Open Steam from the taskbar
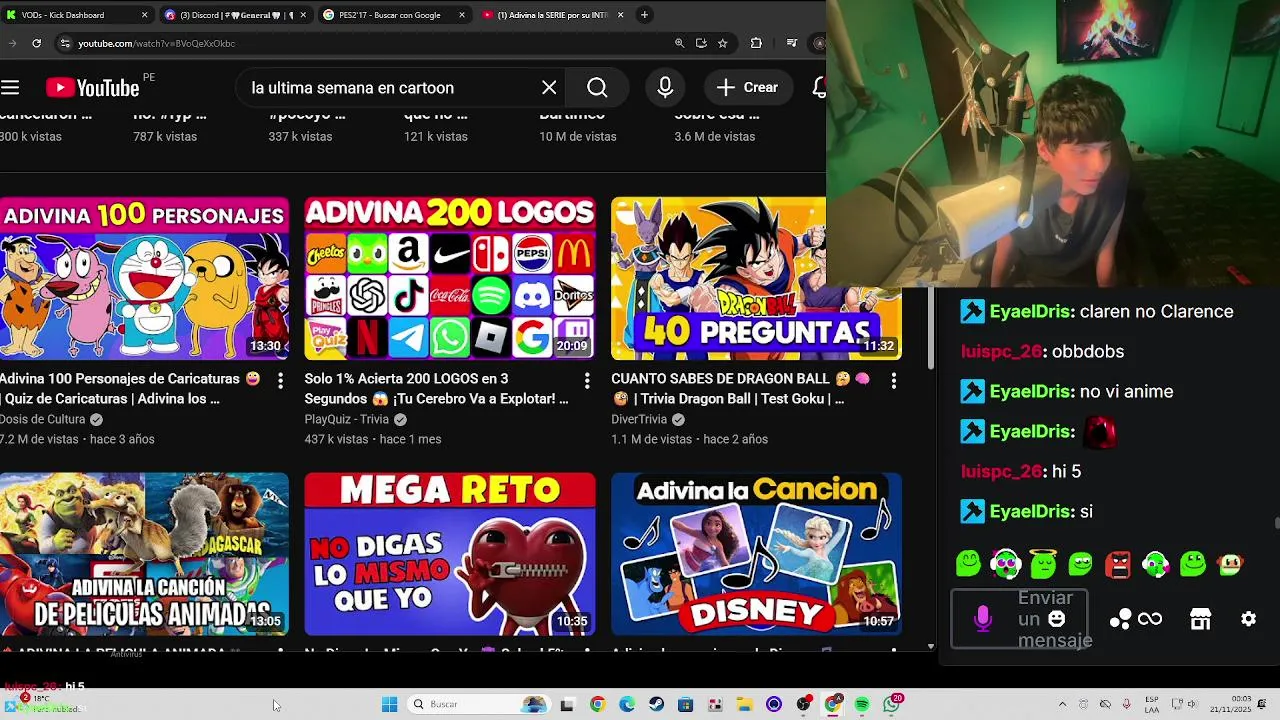The height and width of the screenshot is (720, 1280). tap(656, 704)
